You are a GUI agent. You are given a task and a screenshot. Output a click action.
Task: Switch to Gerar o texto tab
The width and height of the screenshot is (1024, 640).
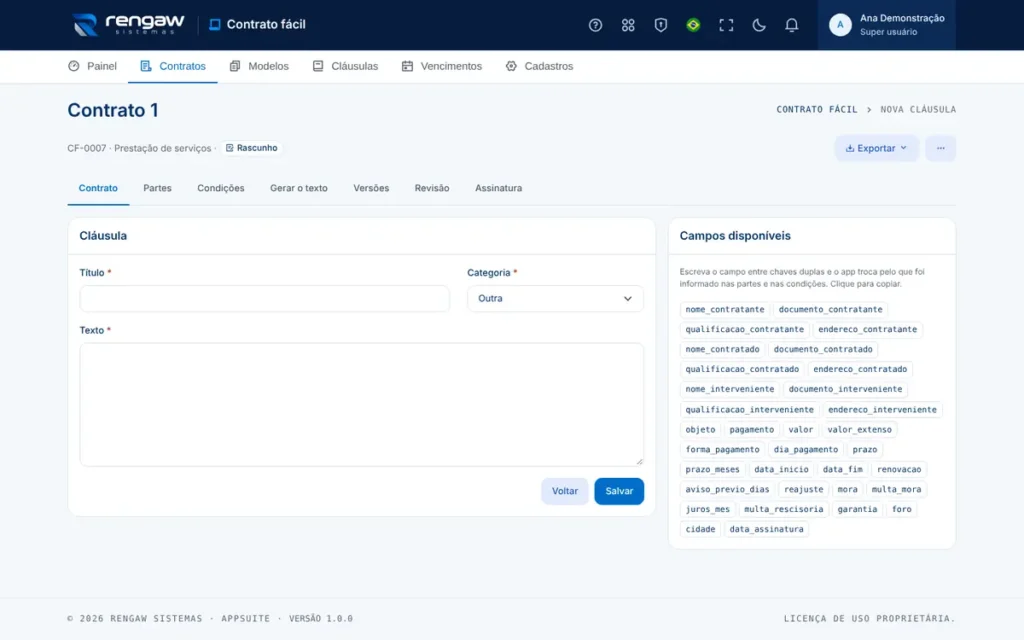click(x=298, y=188)
